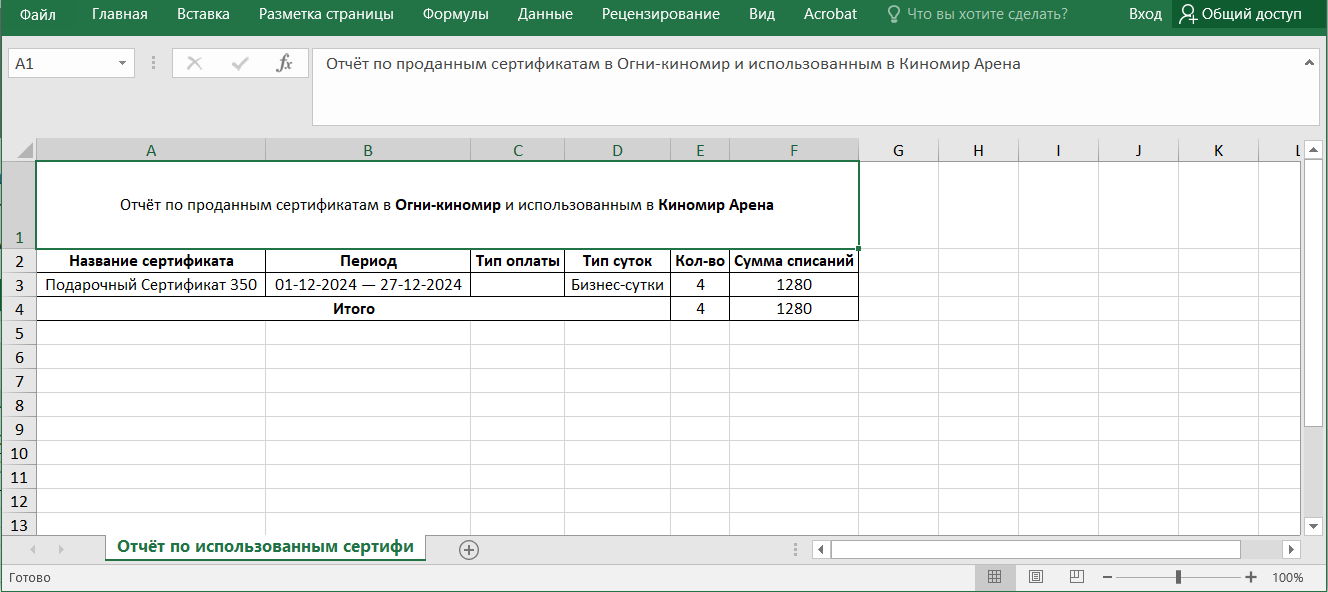1328x592 pixels.
Task: Nudge the vertical scrollbar down with its arrow
Action: pyautogui.click(x=1313, y=525)
